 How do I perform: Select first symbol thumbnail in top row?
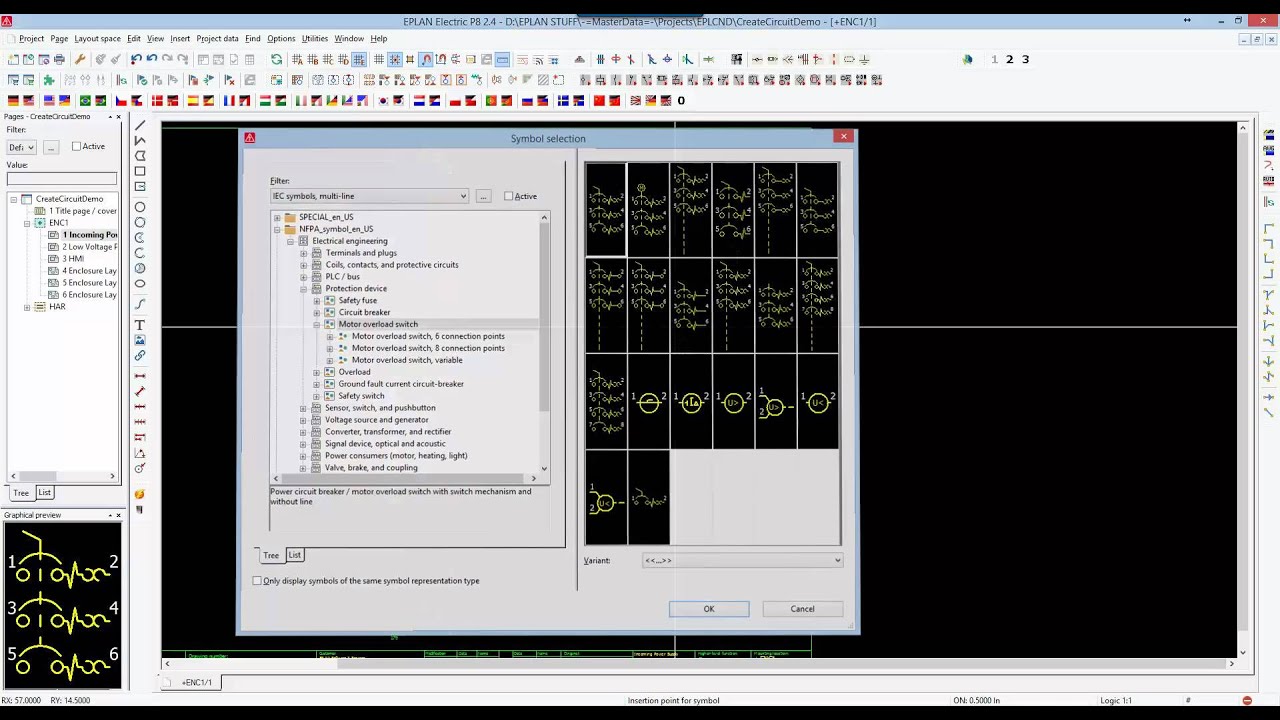point(606,210)
